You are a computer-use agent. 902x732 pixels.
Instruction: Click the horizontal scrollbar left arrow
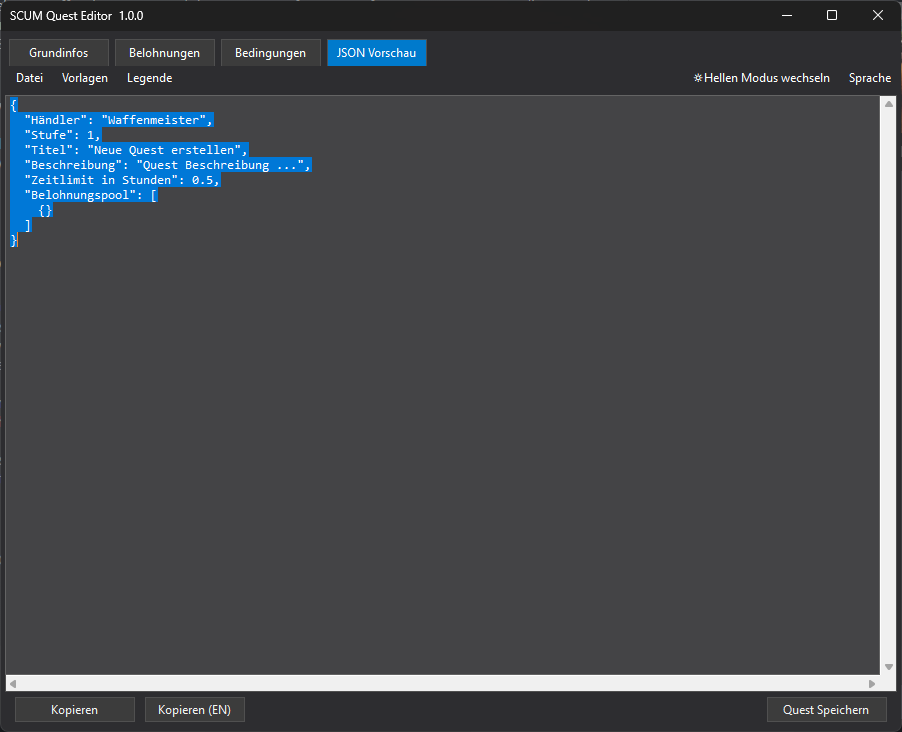click(x=13, y=683)
